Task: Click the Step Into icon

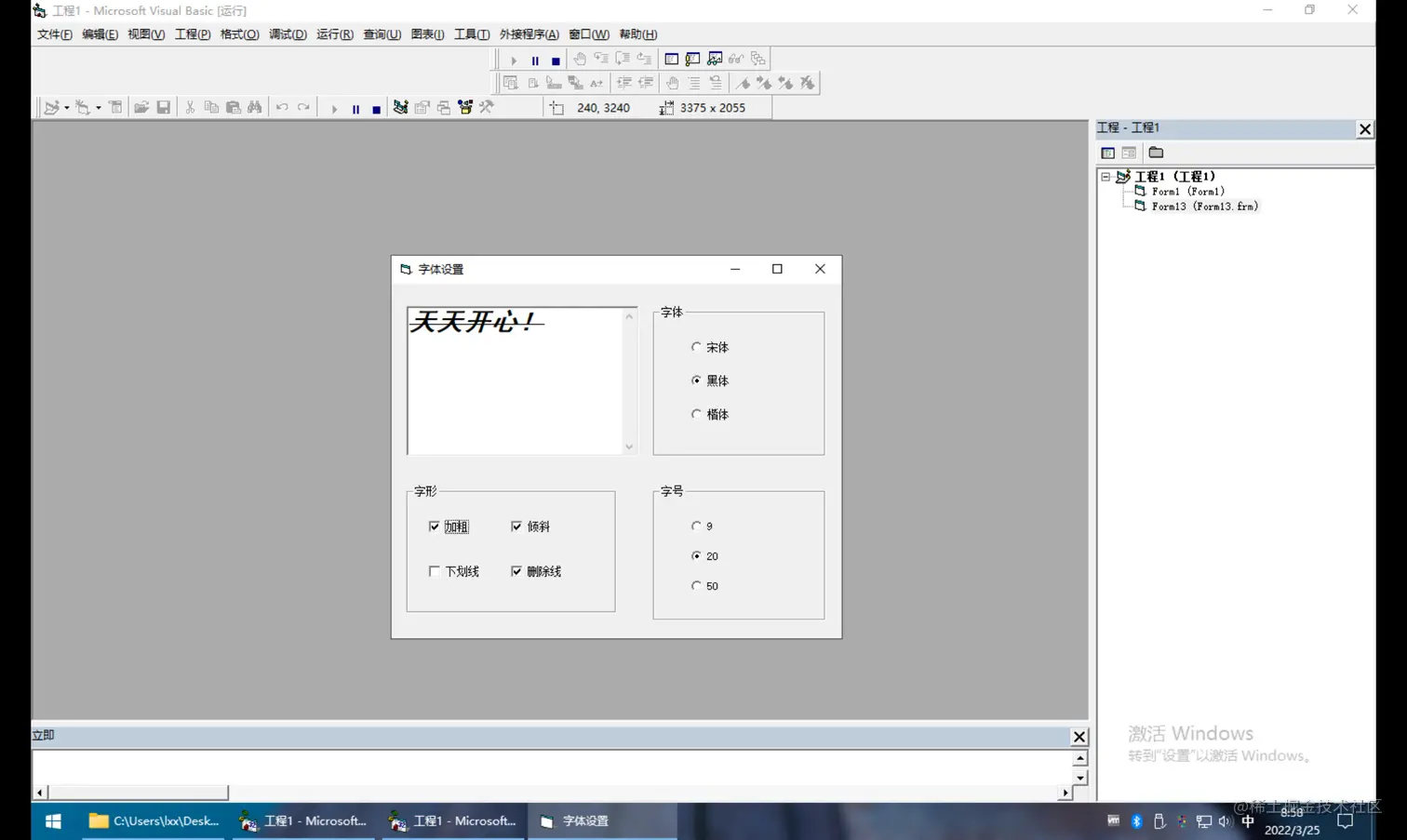Action: pos(601,59)
